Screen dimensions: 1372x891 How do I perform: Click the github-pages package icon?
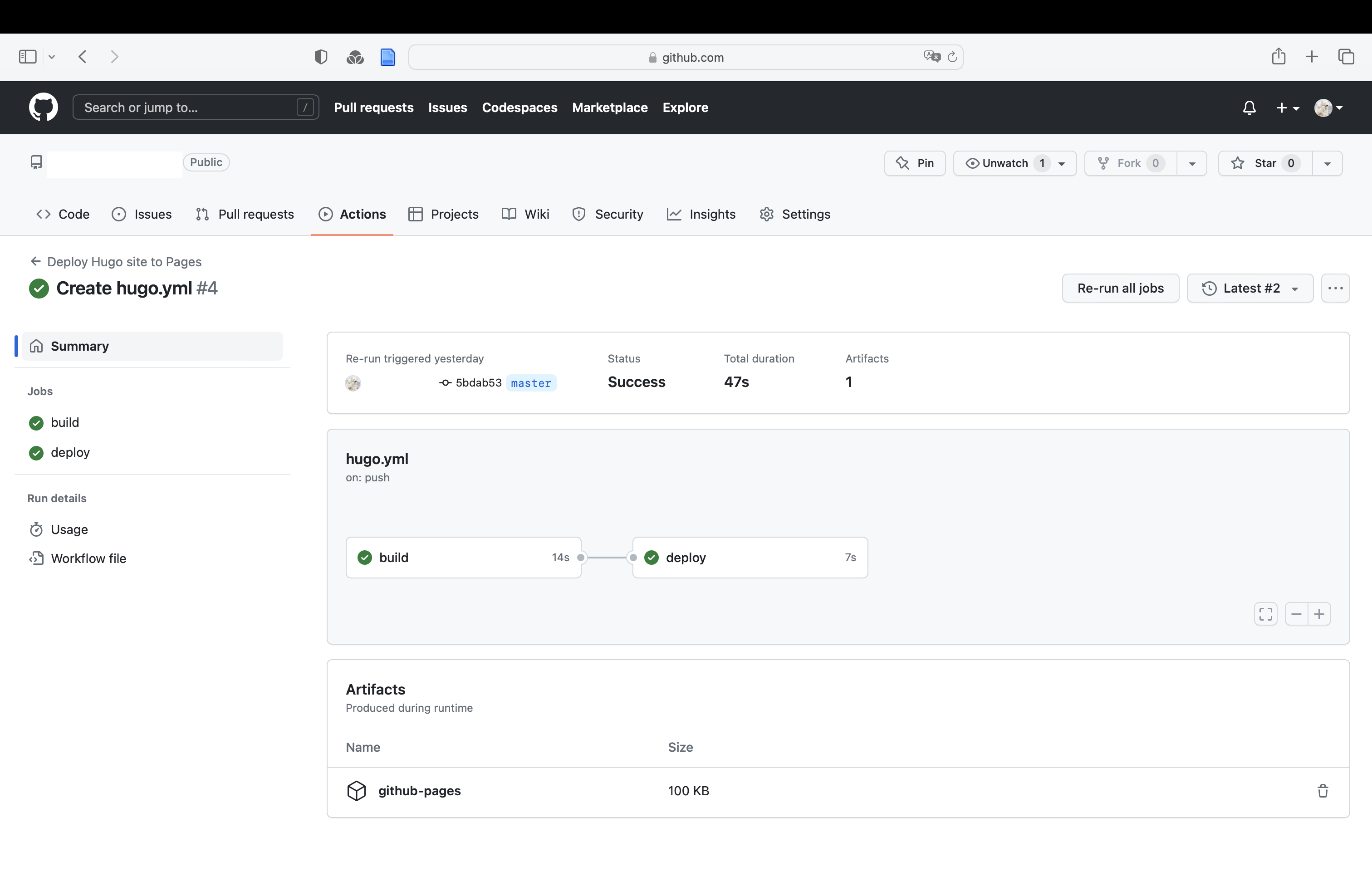(x=356, y=790)
